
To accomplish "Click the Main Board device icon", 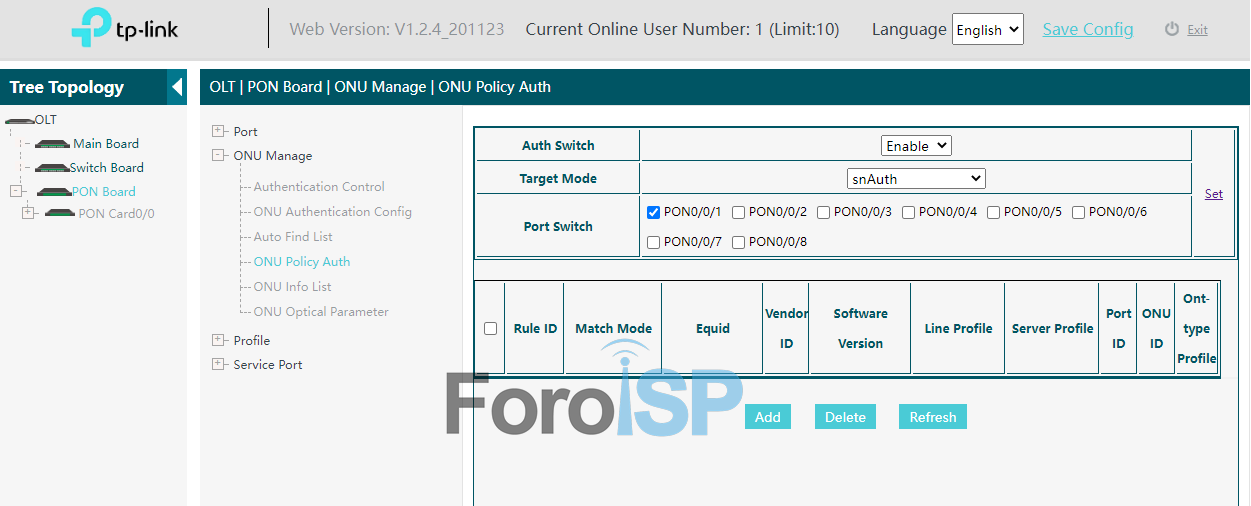I will tap(52, 144).
